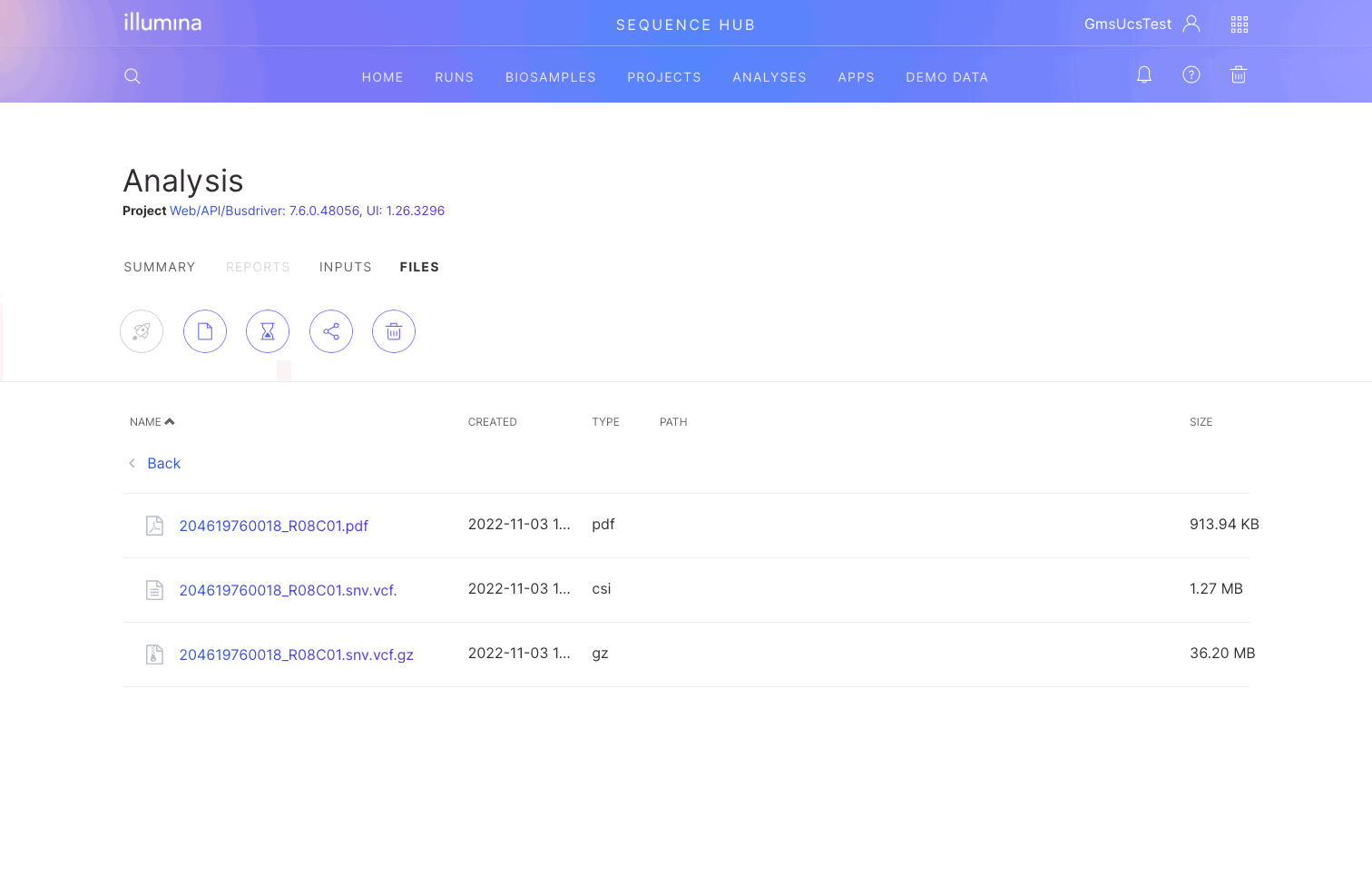Open the 204619760018_R08C01.snv.vcf.gz file

click(x=296, y=655)
